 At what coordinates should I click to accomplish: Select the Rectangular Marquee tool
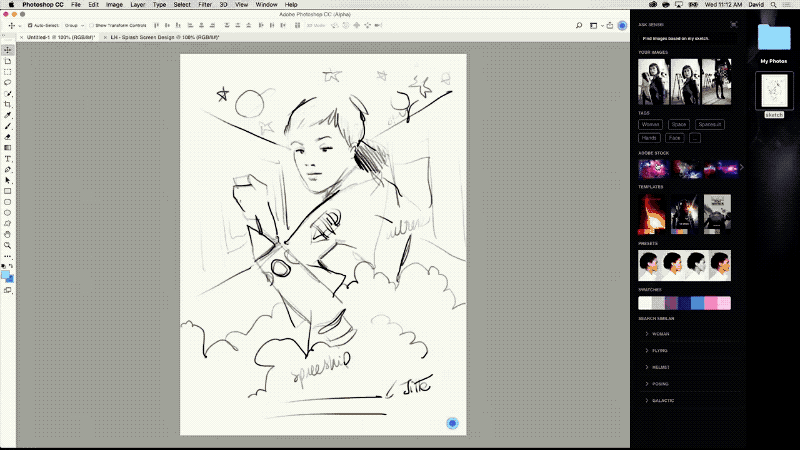(x=8, y=72)
